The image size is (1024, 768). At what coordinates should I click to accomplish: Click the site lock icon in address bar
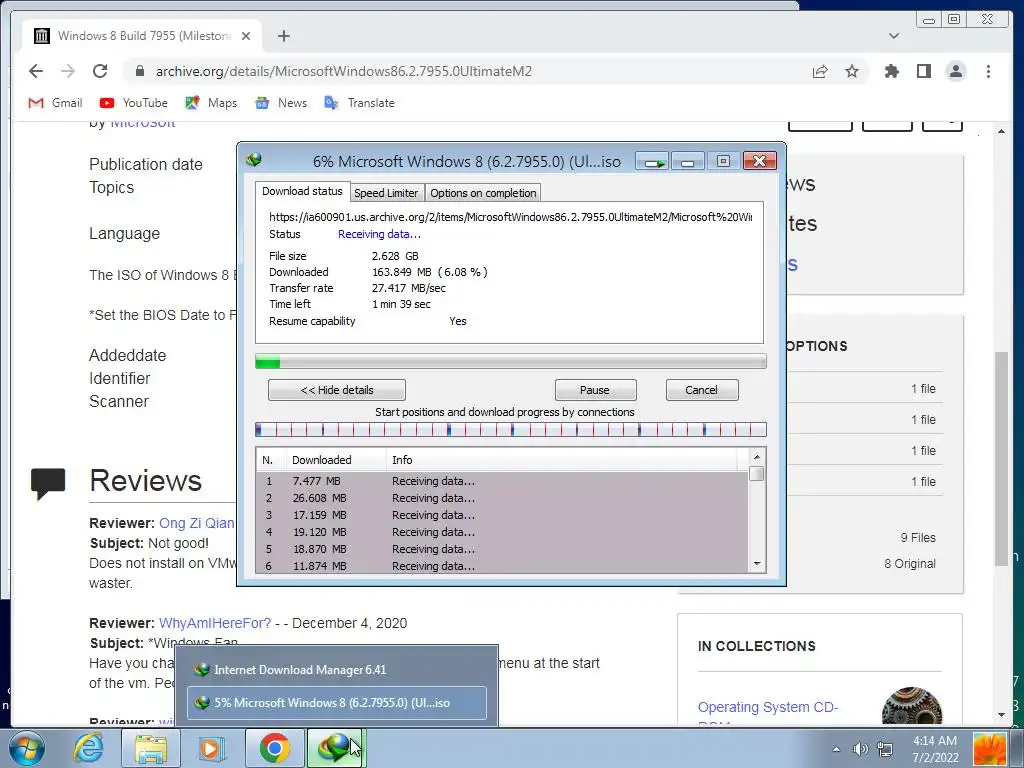(139, 71)
